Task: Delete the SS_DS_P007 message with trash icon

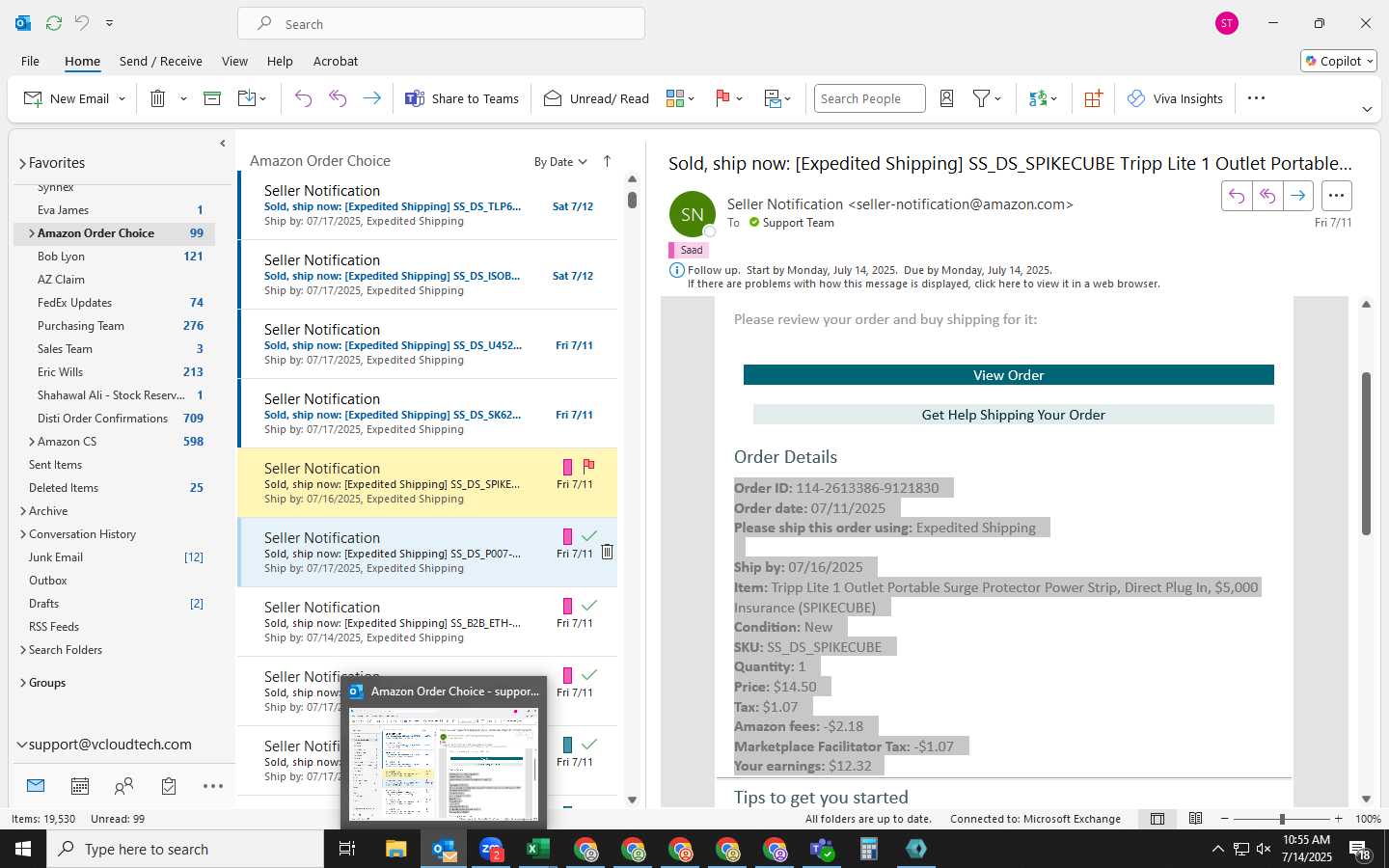Action: pos(608,552)
